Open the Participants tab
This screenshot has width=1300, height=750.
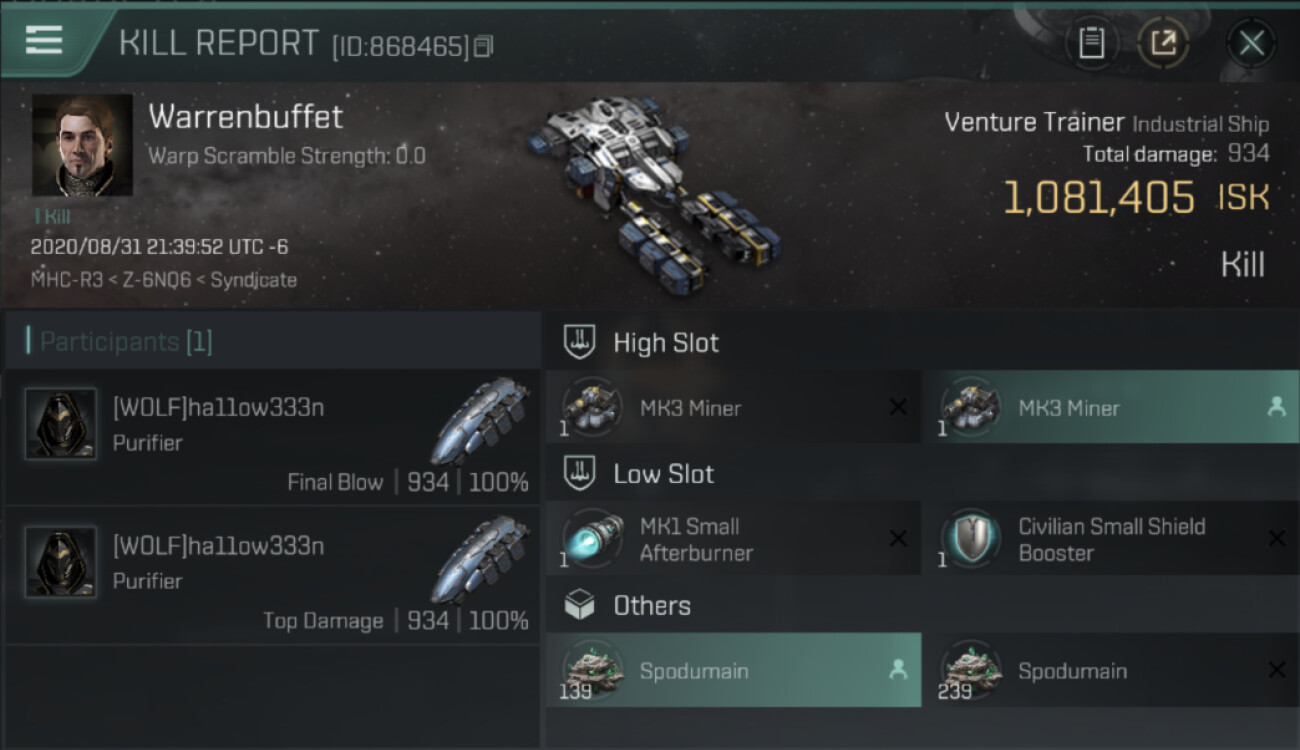[126, 342]
